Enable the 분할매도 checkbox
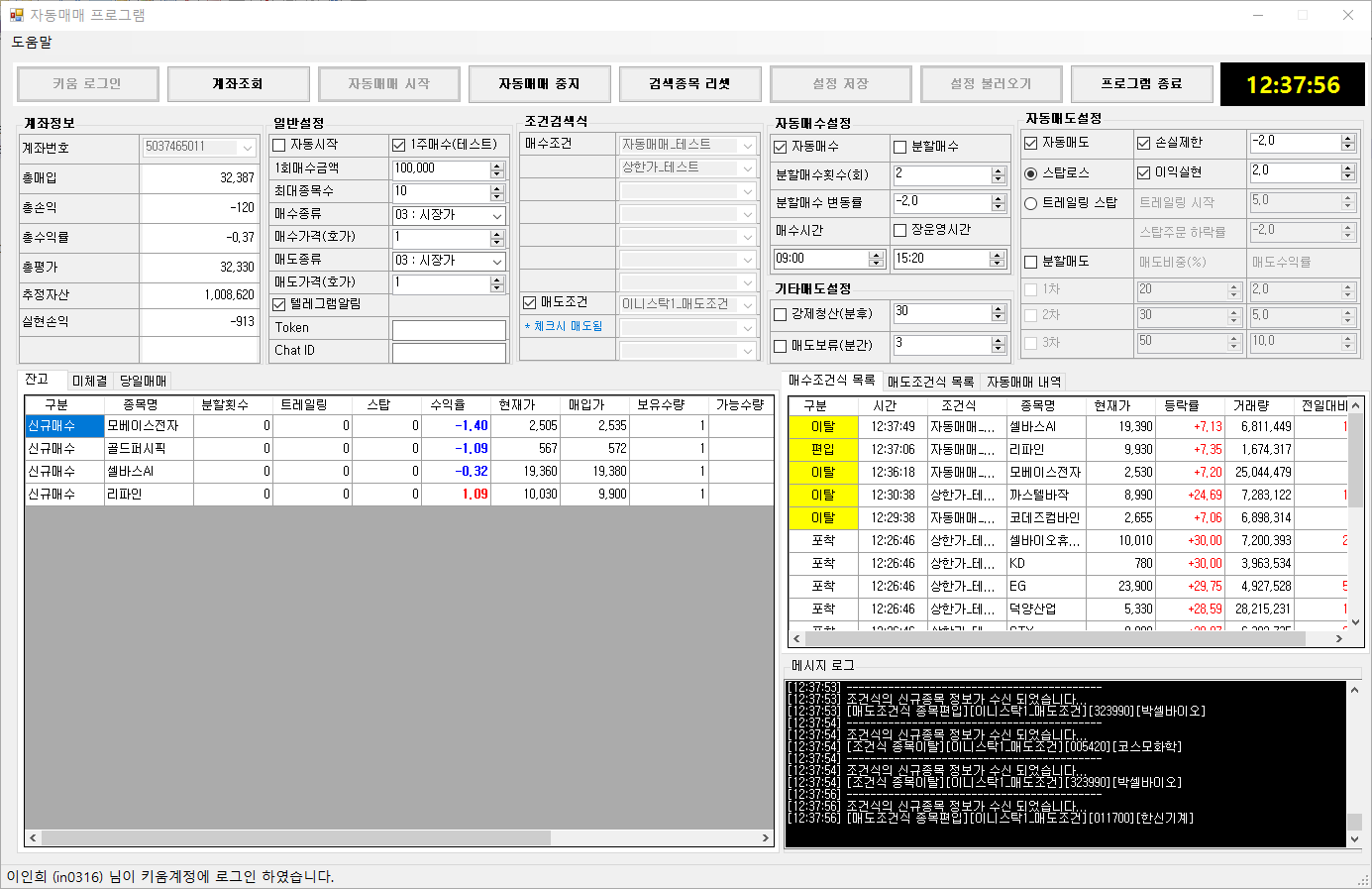 click(1031, 262)
